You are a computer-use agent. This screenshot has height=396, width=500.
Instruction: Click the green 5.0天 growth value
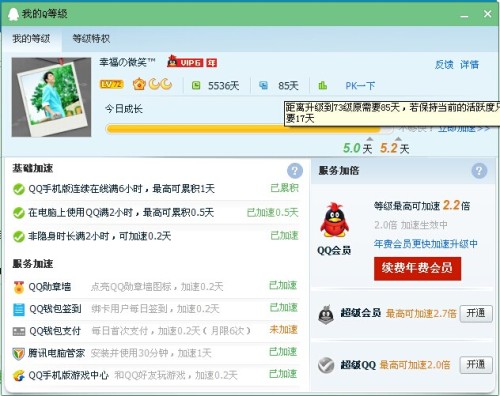pos(358,148)
